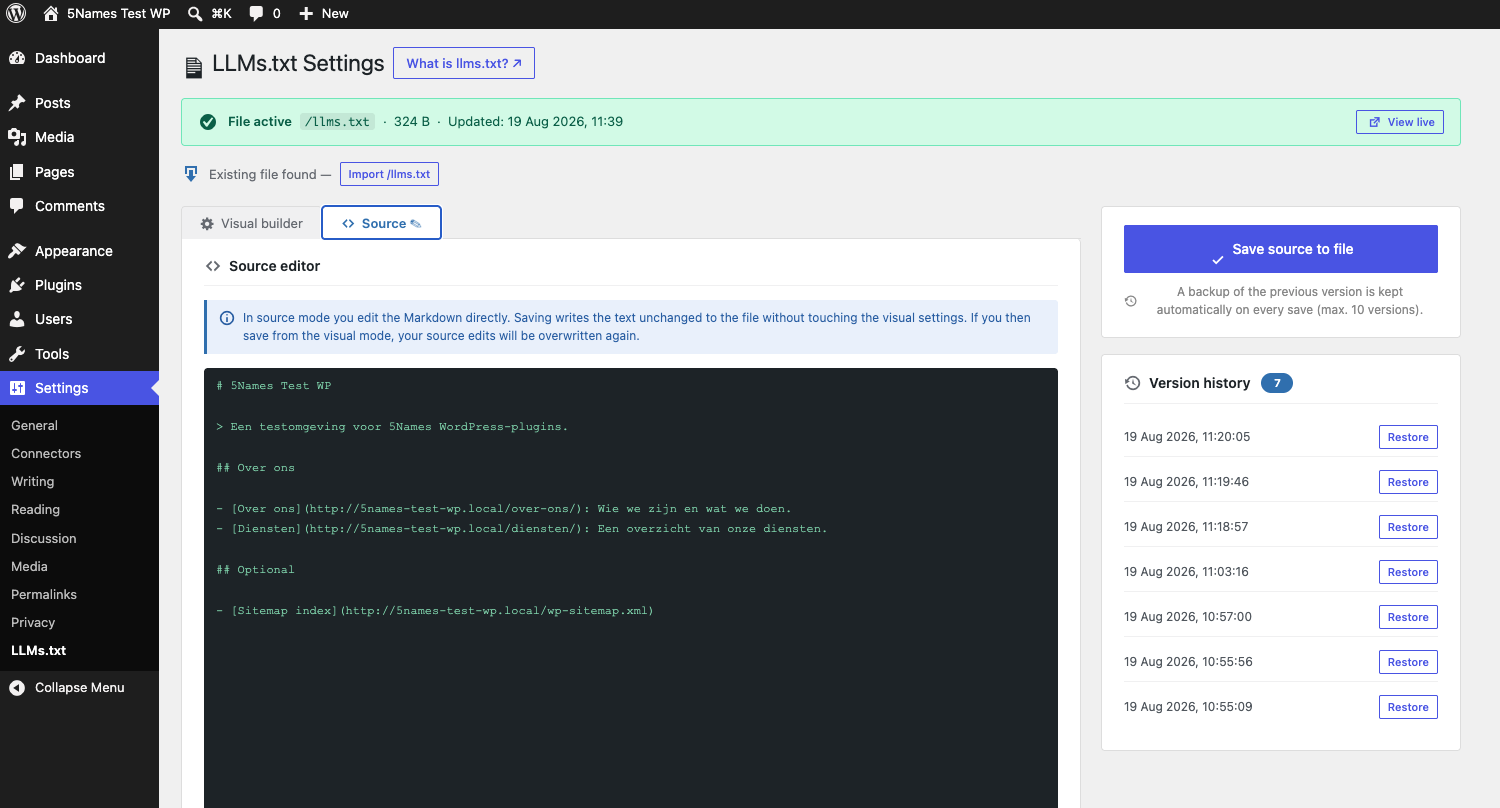Open the WordPress logo menu
This screenshot has height=808, width=1500.
pos(16,14)
